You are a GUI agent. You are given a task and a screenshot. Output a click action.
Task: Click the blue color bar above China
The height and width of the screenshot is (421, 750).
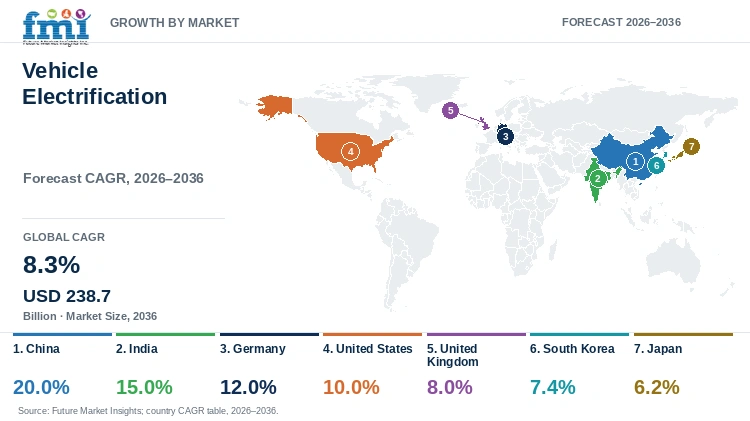click(x=62, y=334)
